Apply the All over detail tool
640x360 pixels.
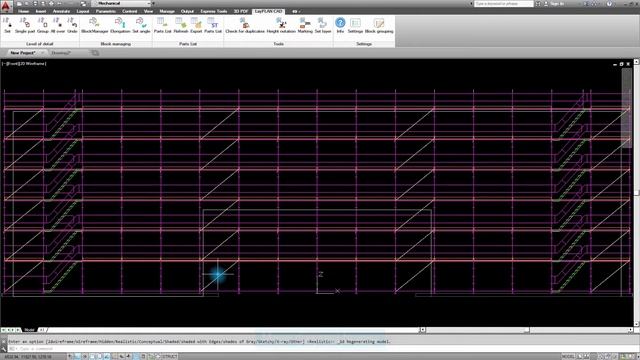[x=58, y=25]
